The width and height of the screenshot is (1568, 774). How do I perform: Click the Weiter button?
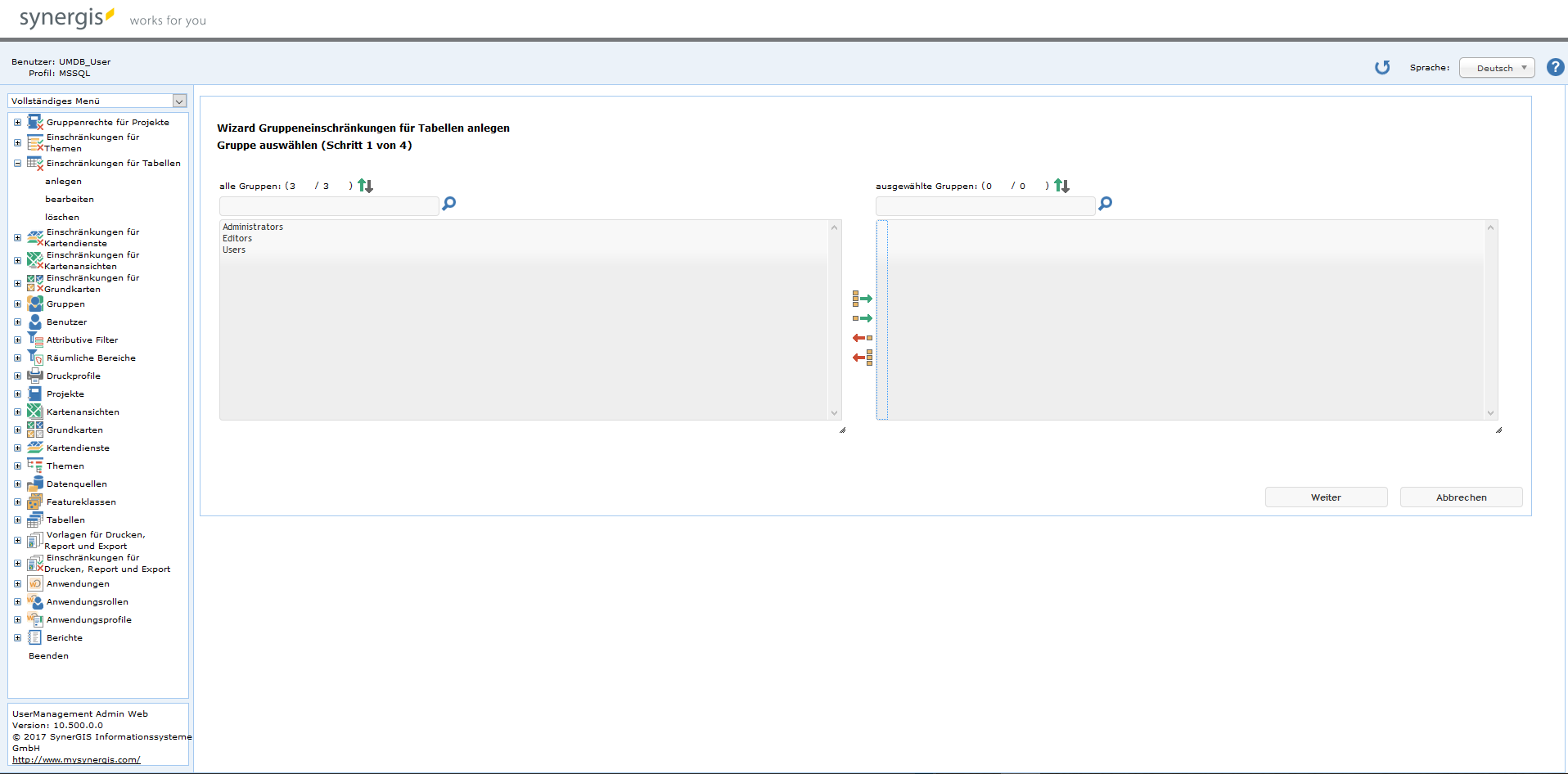pos(1326,497)
